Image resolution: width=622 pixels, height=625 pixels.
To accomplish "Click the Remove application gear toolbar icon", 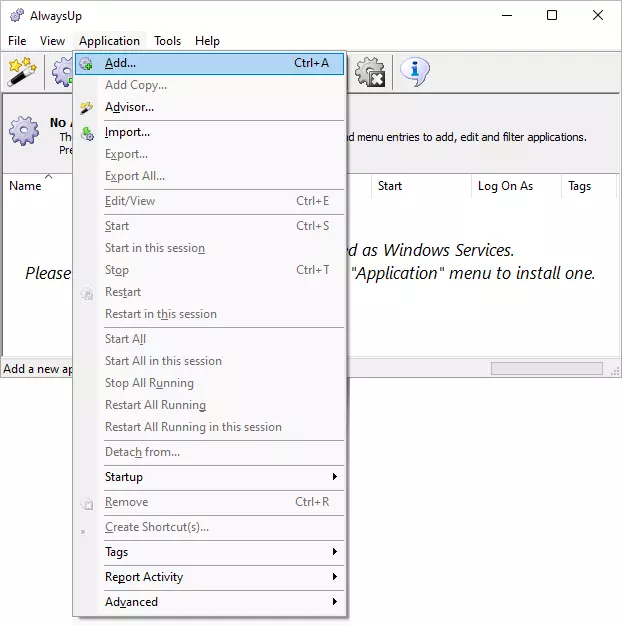I will coord(370,72).
